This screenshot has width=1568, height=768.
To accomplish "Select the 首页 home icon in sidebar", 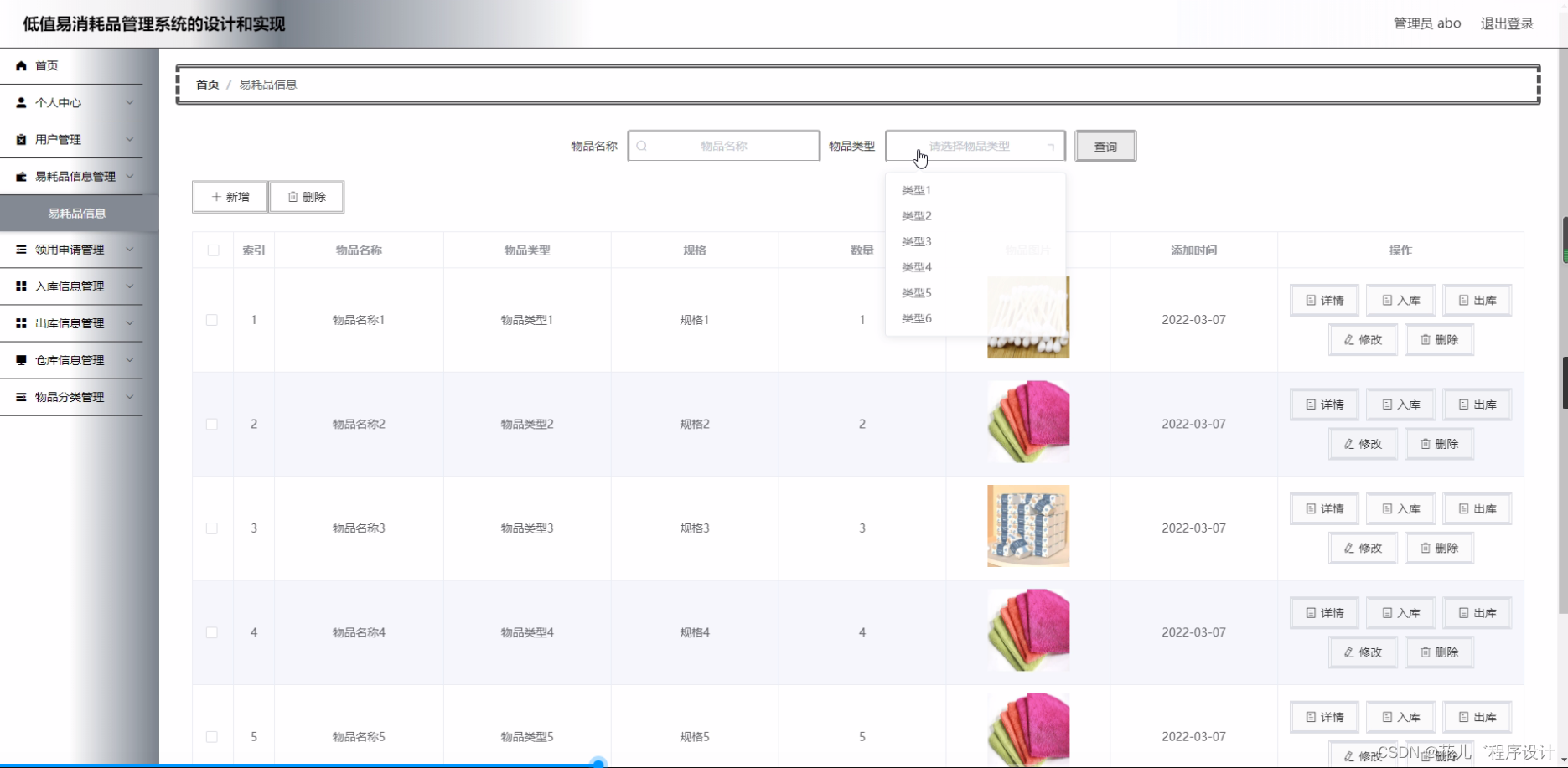I will (x=20, y=64).
